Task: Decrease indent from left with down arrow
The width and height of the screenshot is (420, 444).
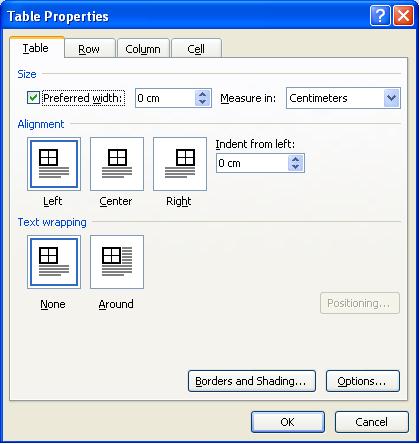Action: coord(295,167)
